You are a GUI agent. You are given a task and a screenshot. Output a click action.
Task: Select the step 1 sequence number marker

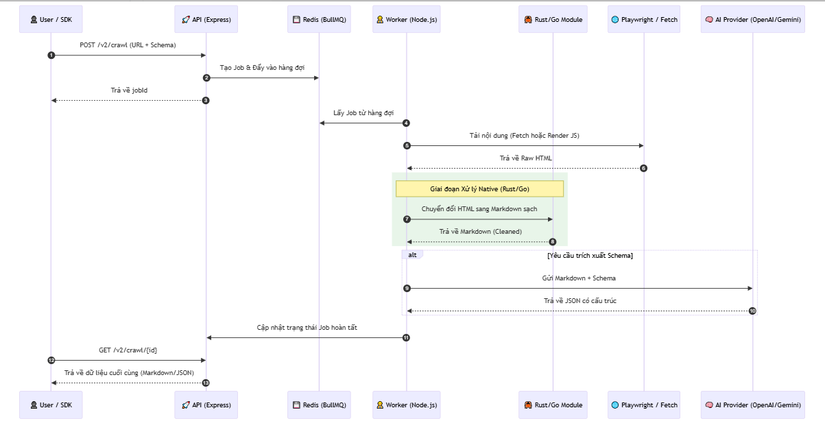pyautogui.click(x=51, y=55)
